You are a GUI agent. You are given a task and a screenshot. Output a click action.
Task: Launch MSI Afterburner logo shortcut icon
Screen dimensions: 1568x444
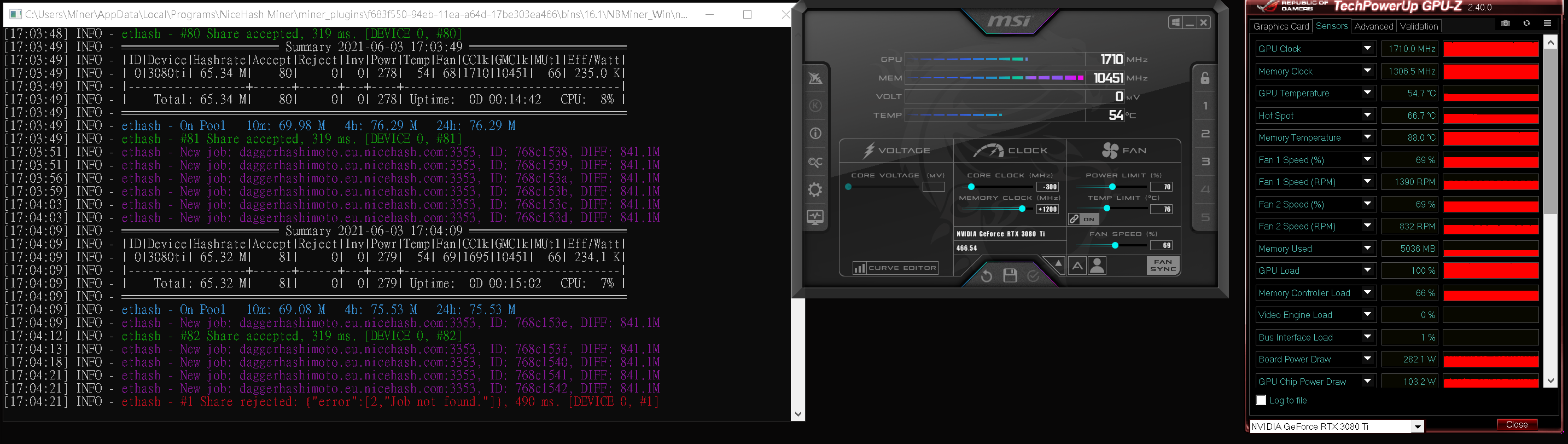815,78
